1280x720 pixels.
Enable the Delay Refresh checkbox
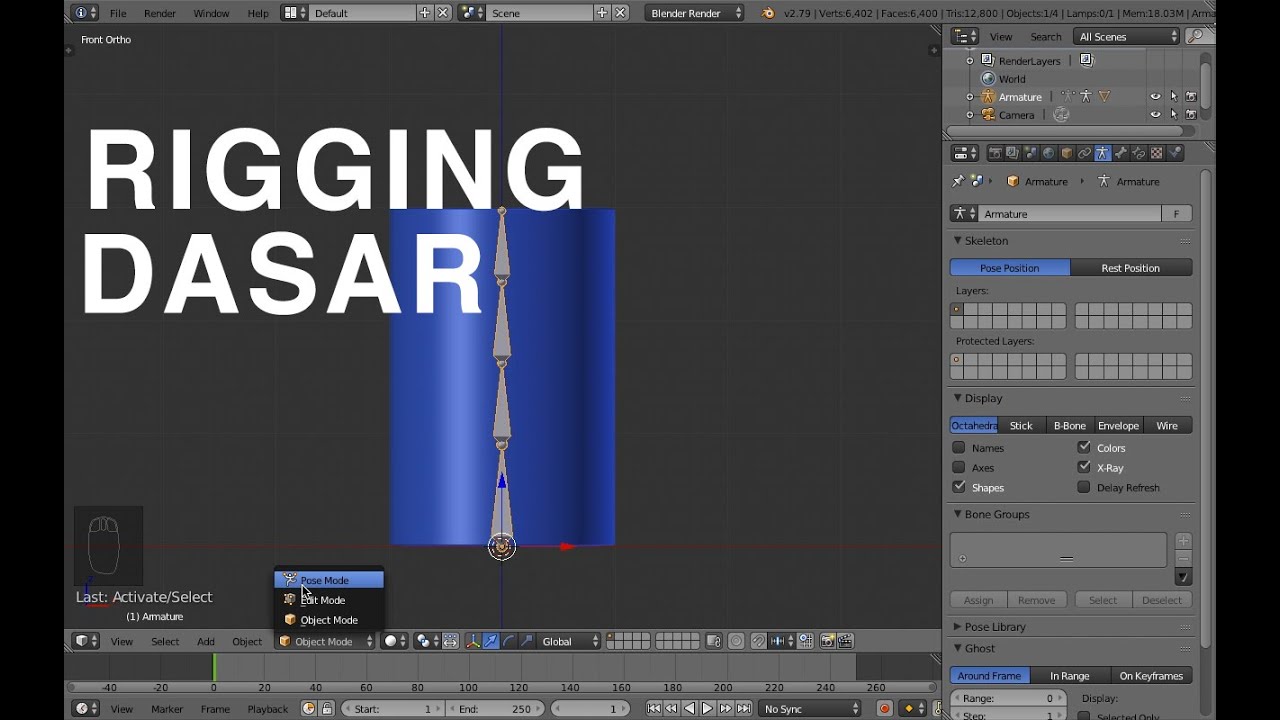(x=1084, y=487)
